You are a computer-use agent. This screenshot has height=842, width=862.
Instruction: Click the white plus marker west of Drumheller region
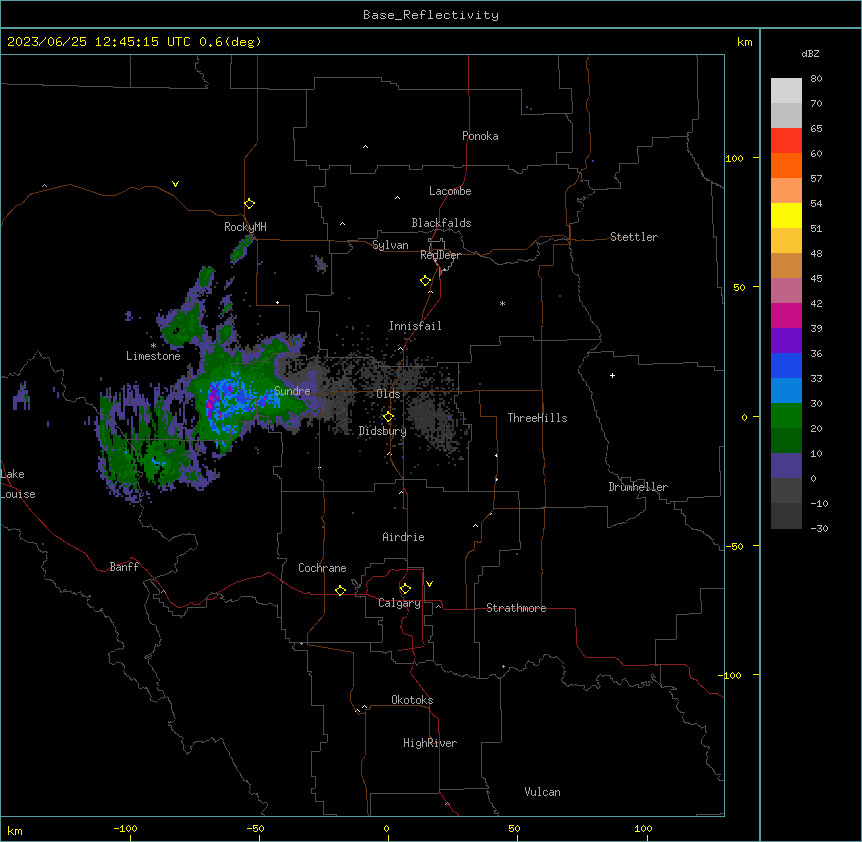612,375
